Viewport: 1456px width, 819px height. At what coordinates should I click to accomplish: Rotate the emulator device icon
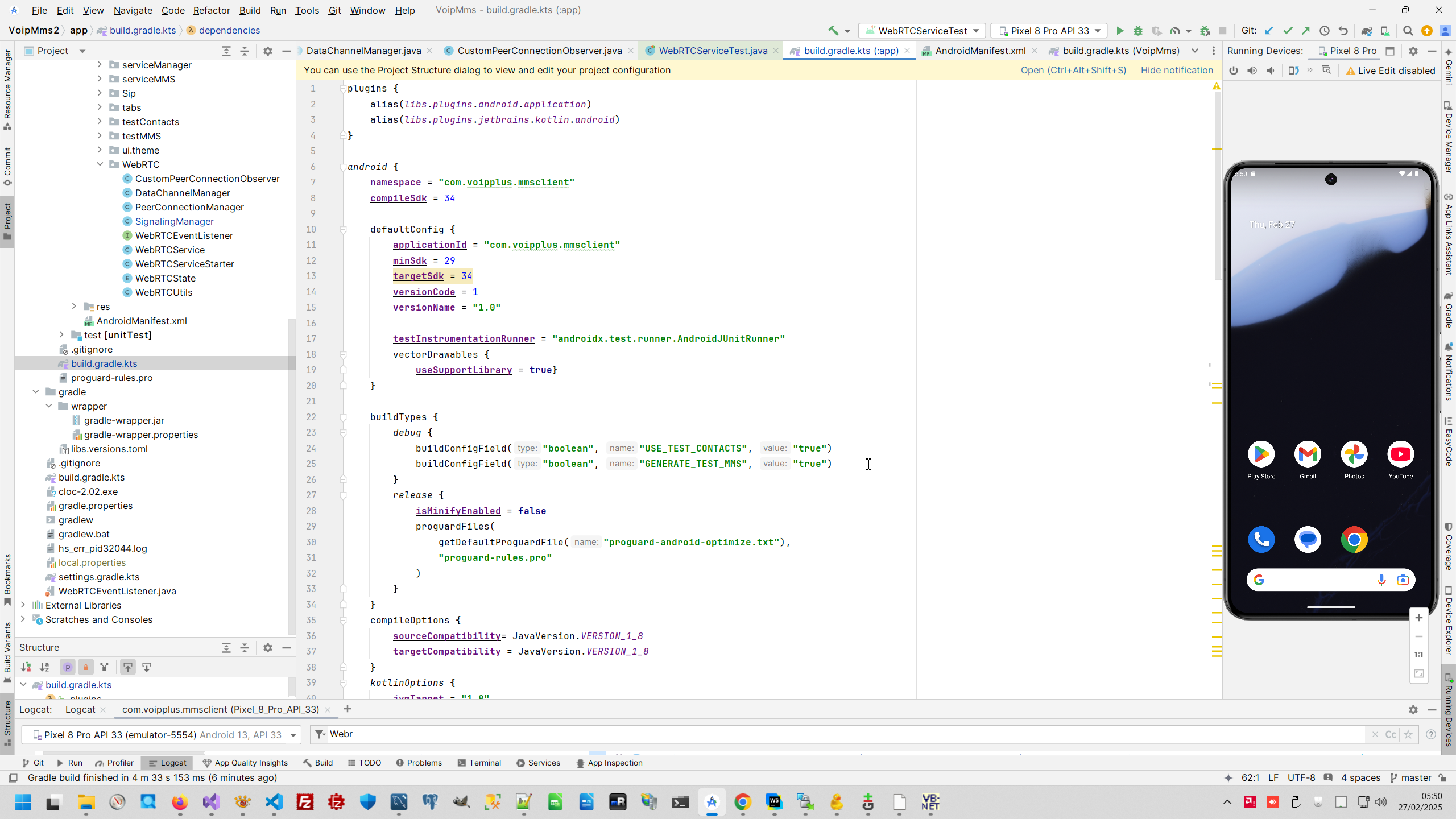click(1293, 71)
